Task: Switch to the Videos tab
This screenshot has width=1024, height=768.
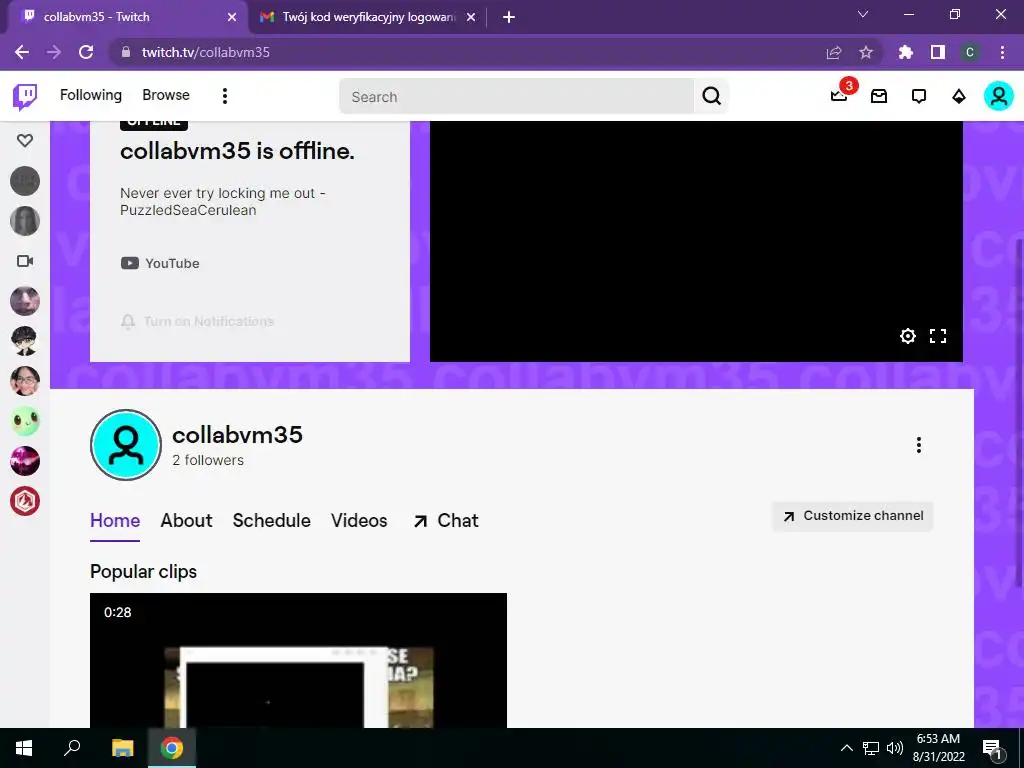Action: click(x=359, y=520)
